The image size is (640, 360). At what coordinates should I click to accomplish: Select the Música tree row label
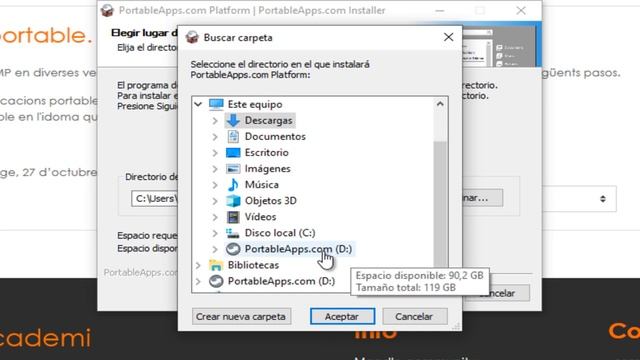point(262,184)
